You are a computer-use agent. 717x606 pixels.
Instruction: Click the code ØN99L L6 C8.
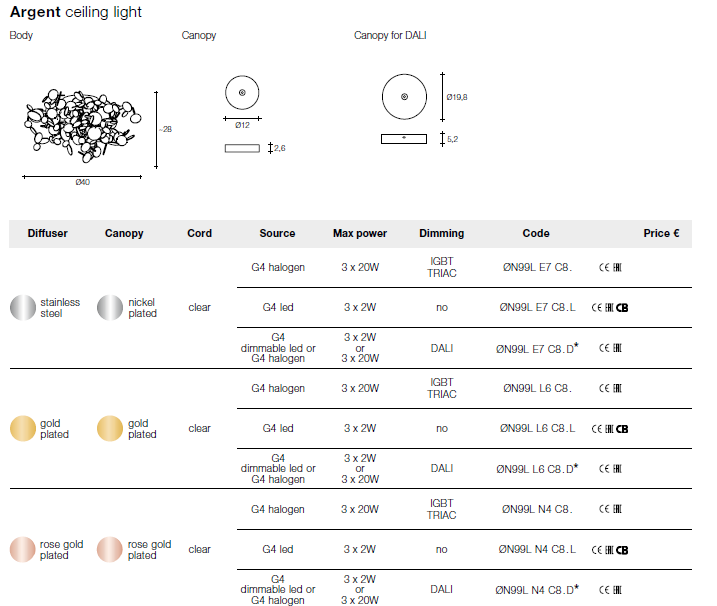pyautogui.click(x=537, y=388)
